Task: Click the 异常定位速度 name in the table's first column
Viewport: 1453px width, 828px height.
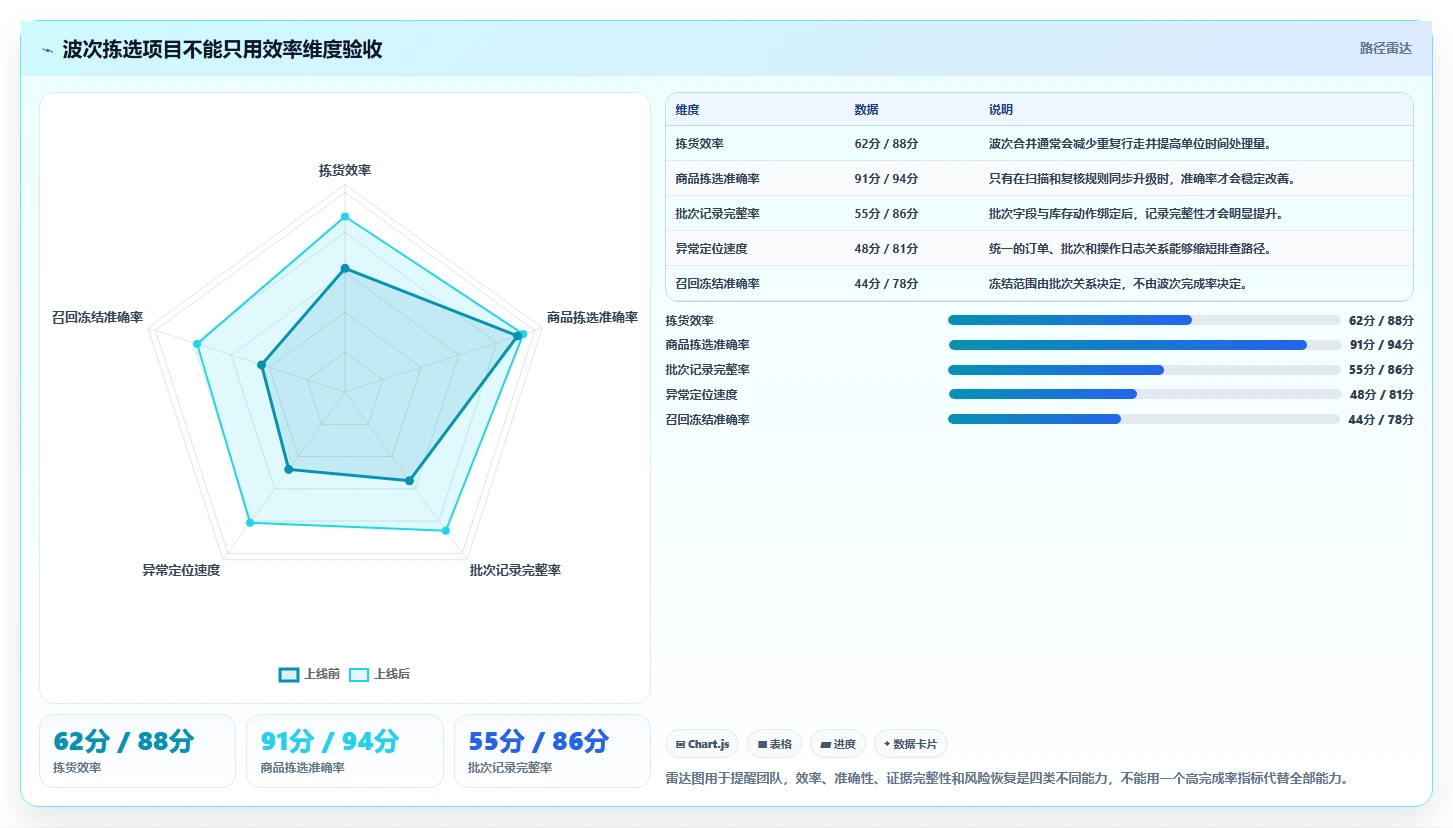Action: pyautogui.click(x=711, y=249)
